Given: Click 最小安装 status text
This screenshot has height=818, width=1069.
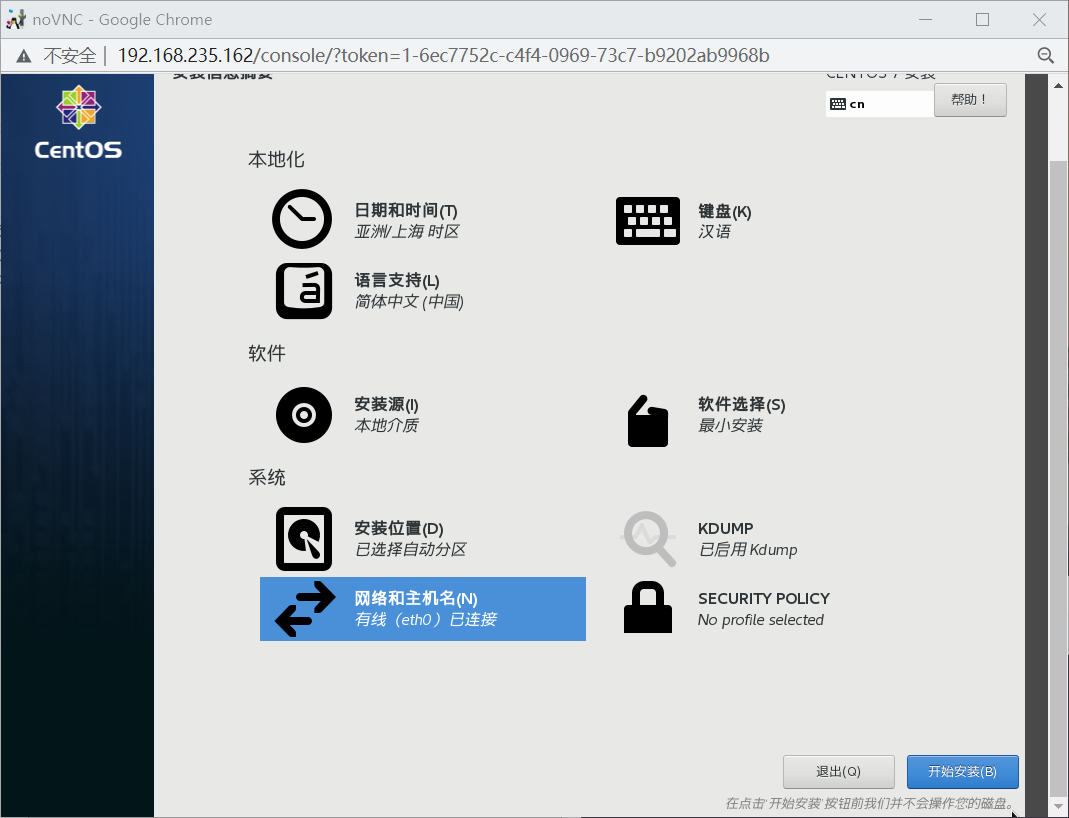Looking at the screenshot, I should point(730,425).
